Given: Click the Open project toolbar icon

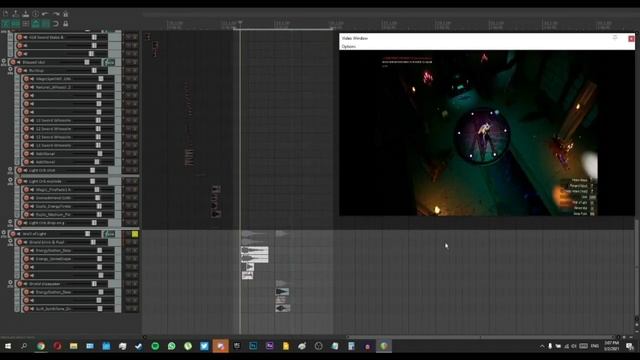Looking at the screenshot, I should tap(16, 14).
